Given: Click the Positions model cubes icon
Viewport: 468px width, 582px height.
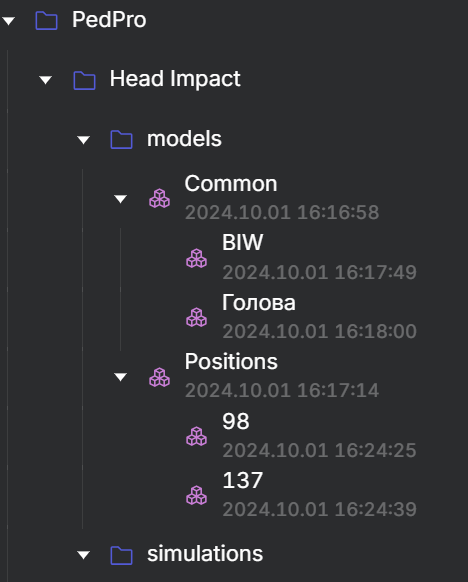Looking at the screenshot, I should tap(160, 377).
